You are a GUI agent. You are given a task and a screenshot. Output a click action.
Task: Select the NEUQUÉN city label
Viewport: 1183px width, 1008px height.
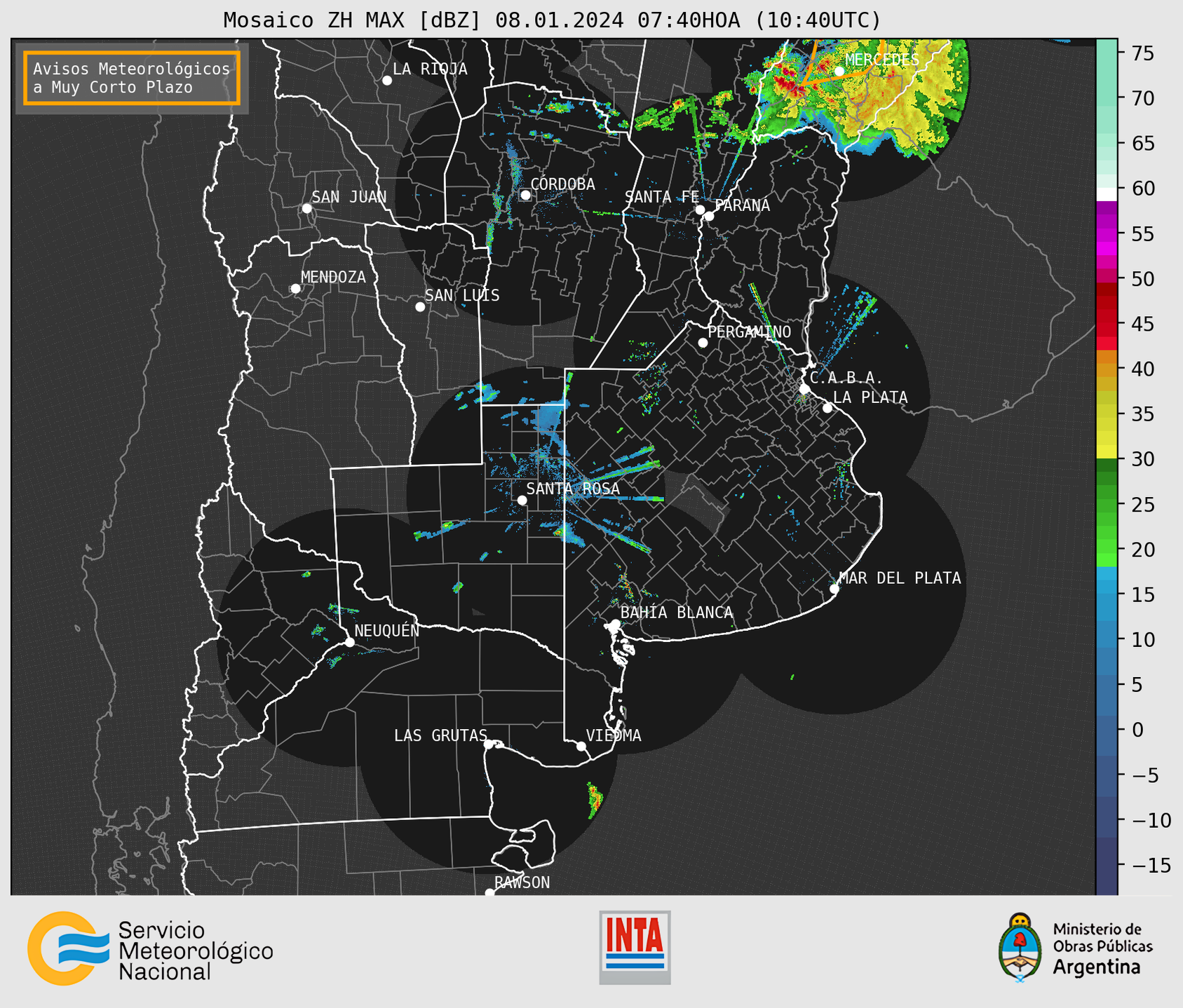point(386,630)
